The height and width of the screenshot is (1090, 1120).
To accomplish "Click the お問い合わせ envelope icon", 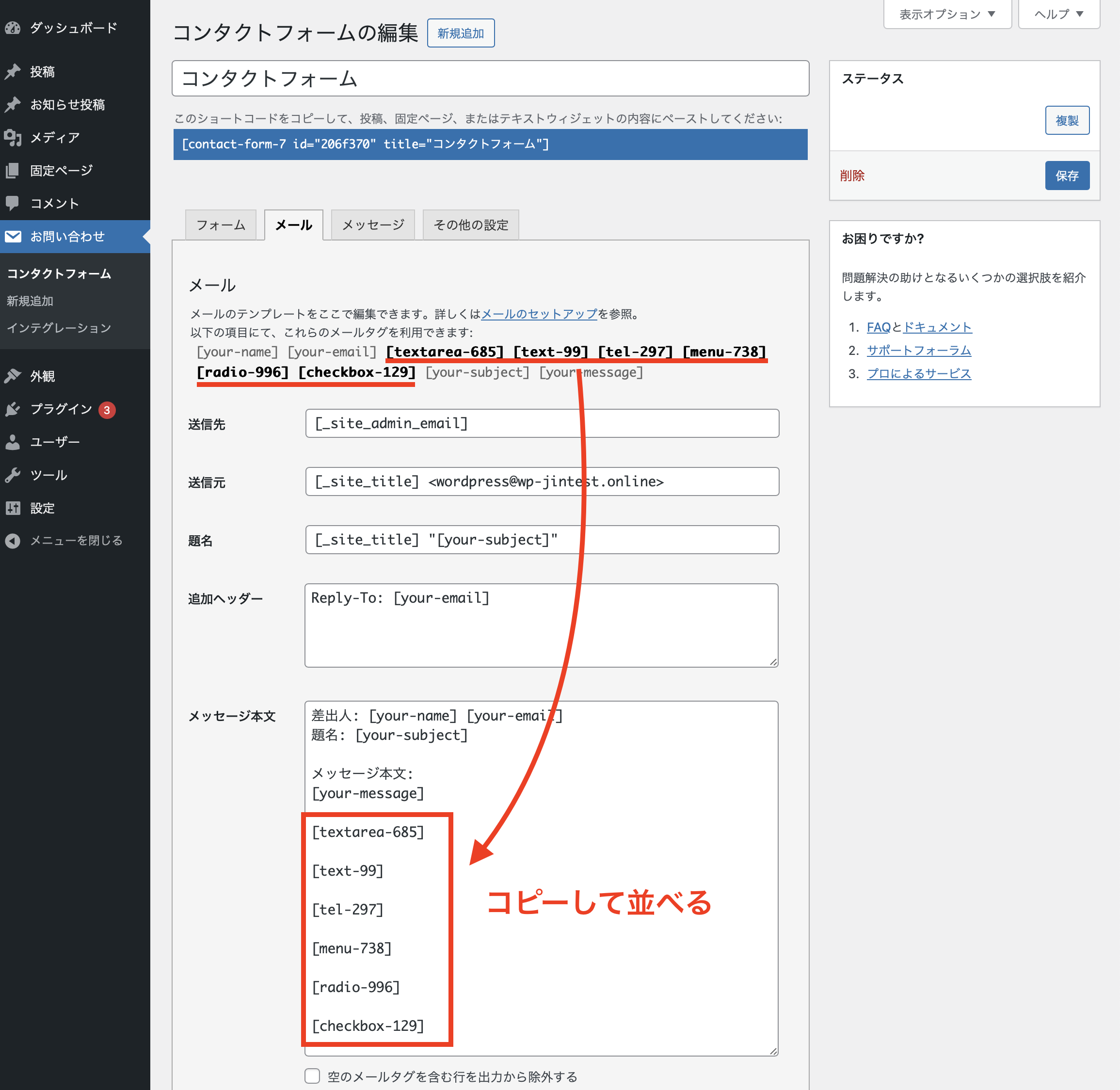I will [13, 236].
